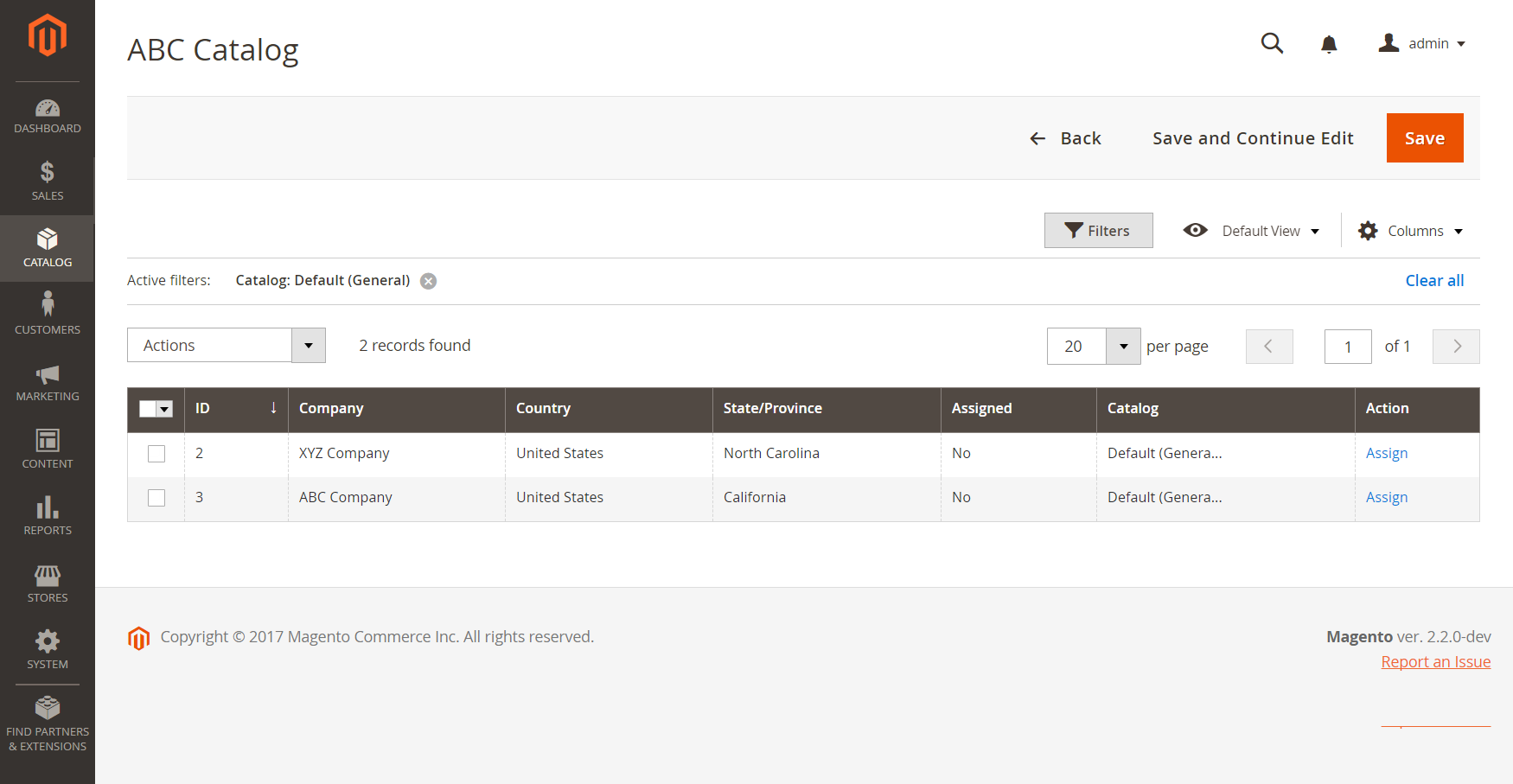Viewport: 1513px width, 784px height.
Task: Click the footer Magento logo
Action: tap(138, 638)
